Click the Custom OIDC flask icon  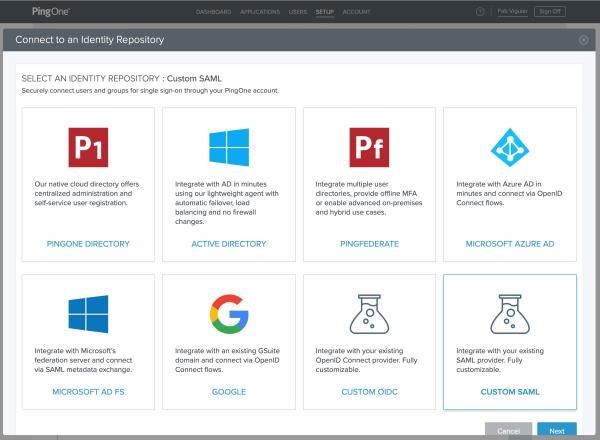click(x=369, y=314)
